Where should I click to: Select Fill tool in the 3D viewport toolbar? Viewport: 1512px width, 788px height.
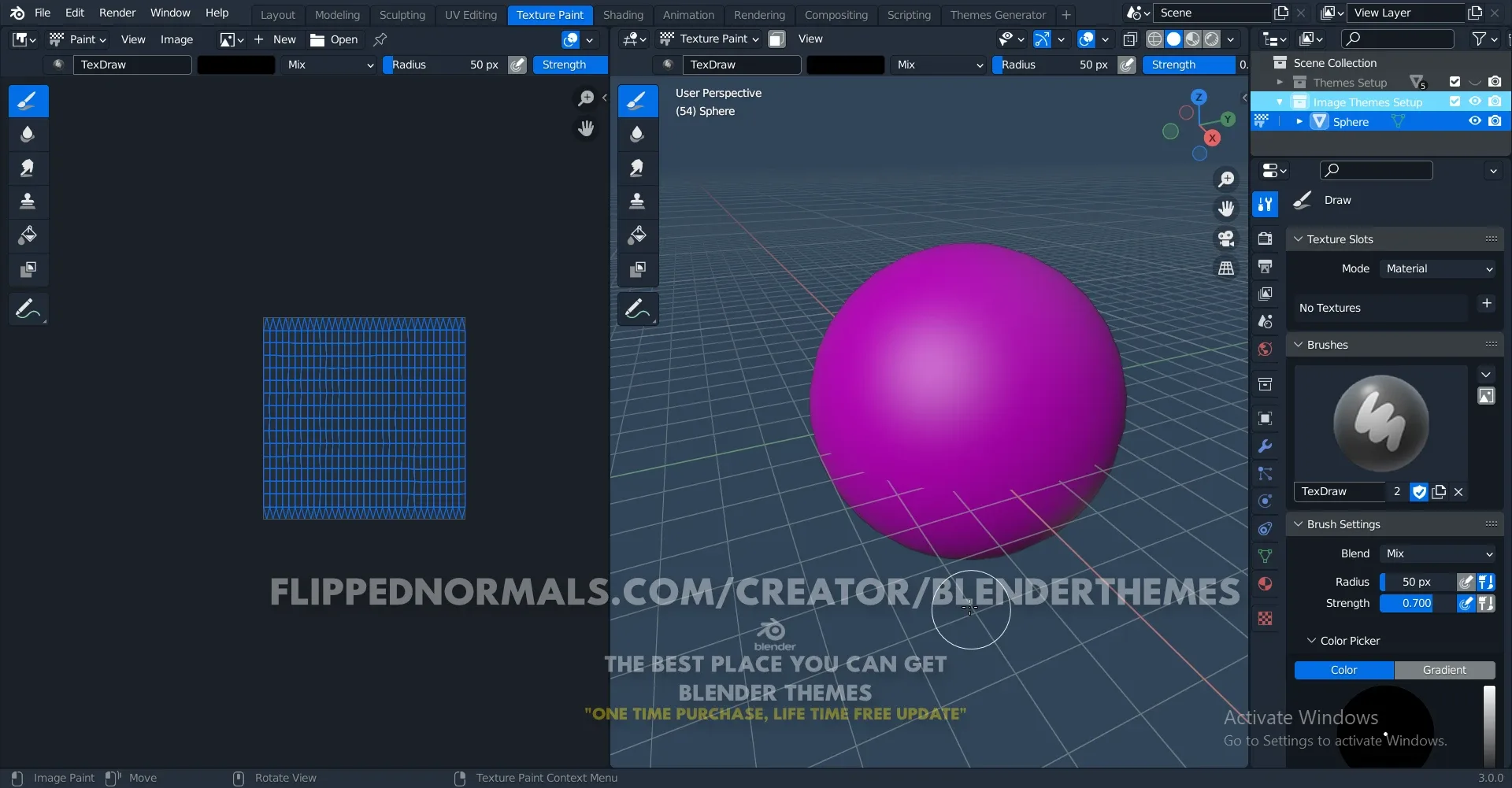(x=637, y=235)
